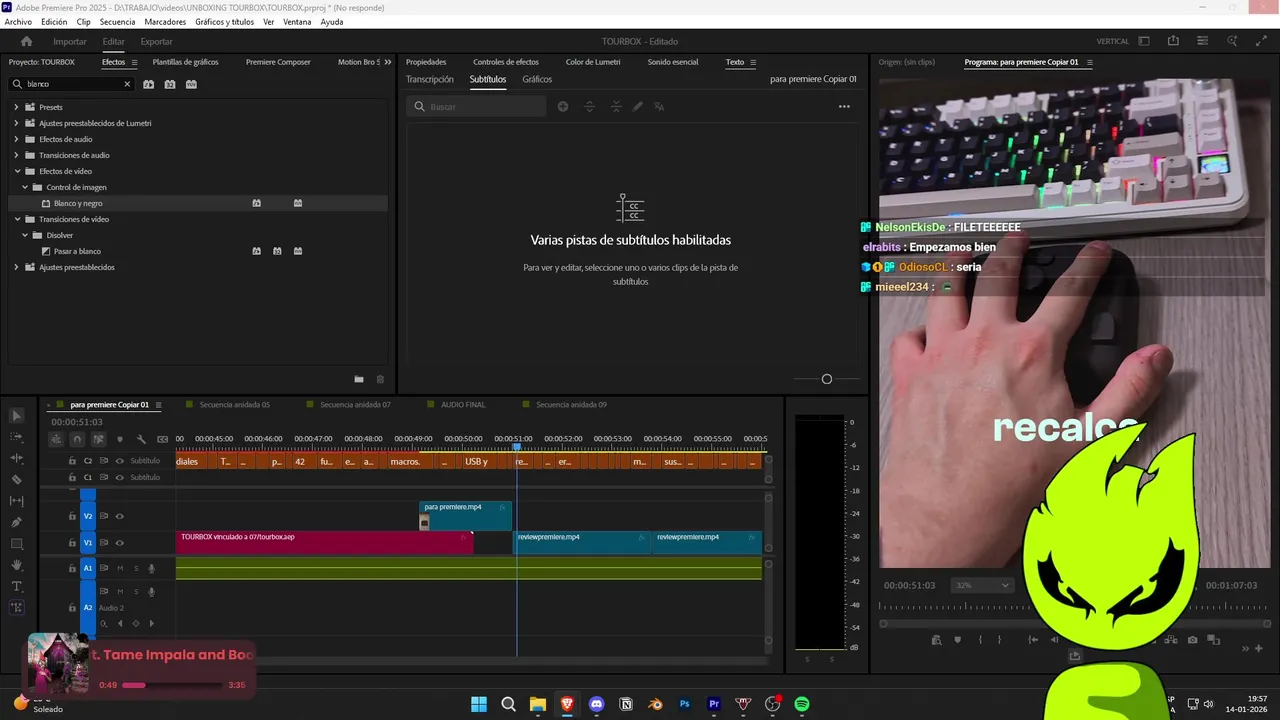Click the timeline add marker icon
This screenshot has height=720, width=1280.
pos(120,439)
